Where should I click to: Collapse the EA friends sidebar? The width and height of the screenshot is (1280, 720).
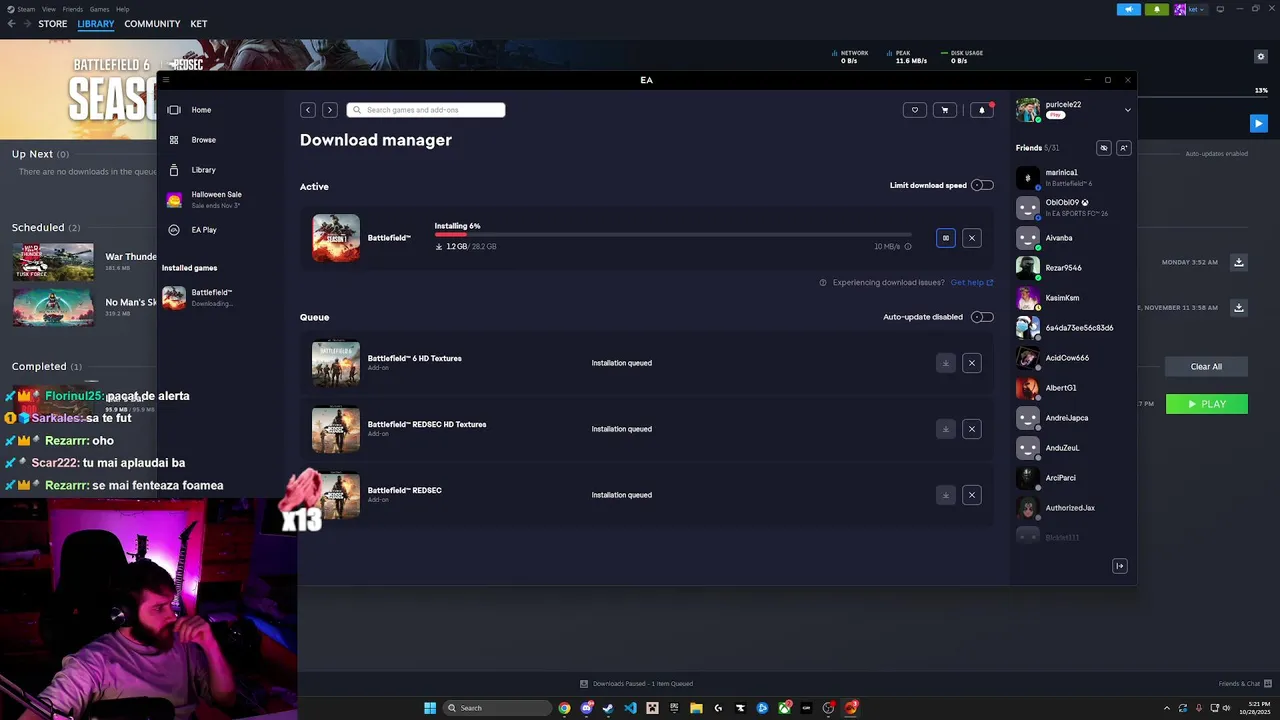1120,566
